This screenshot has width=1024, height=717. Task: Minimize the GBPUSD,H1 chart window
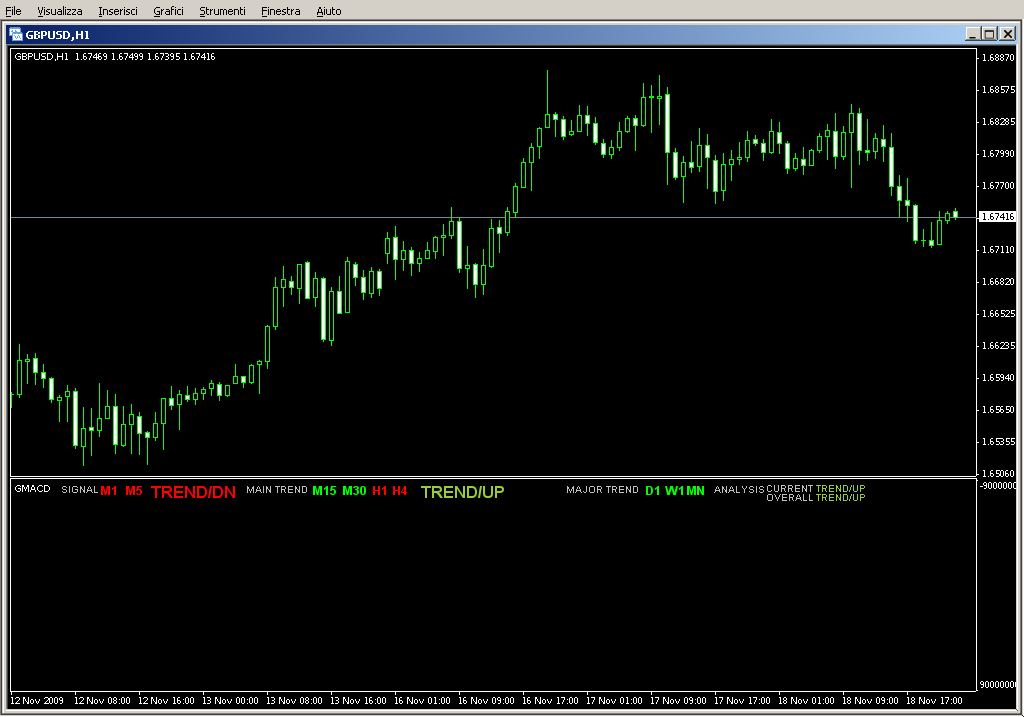(973, 34)
